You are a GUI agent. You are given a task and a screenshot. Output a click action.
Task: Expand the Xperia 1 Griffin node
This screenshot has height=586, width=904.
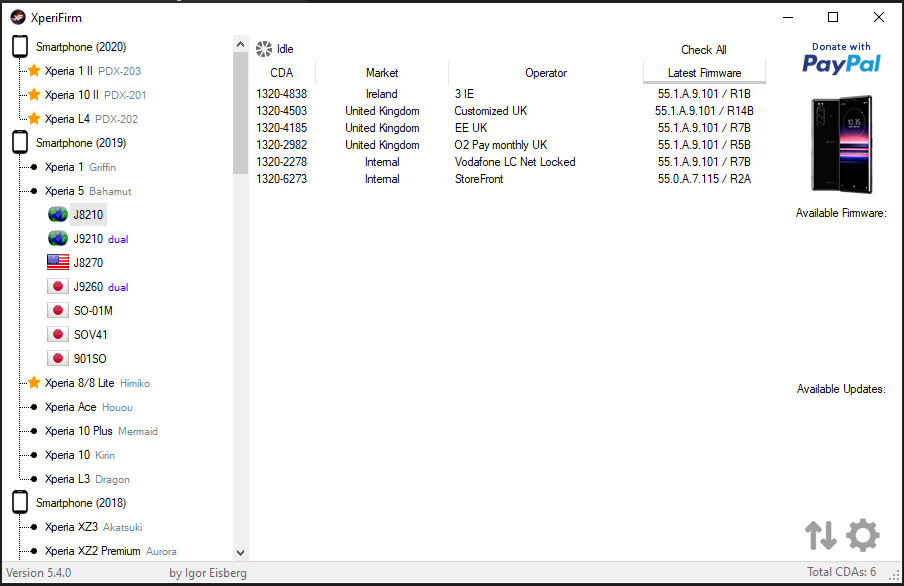34,167
